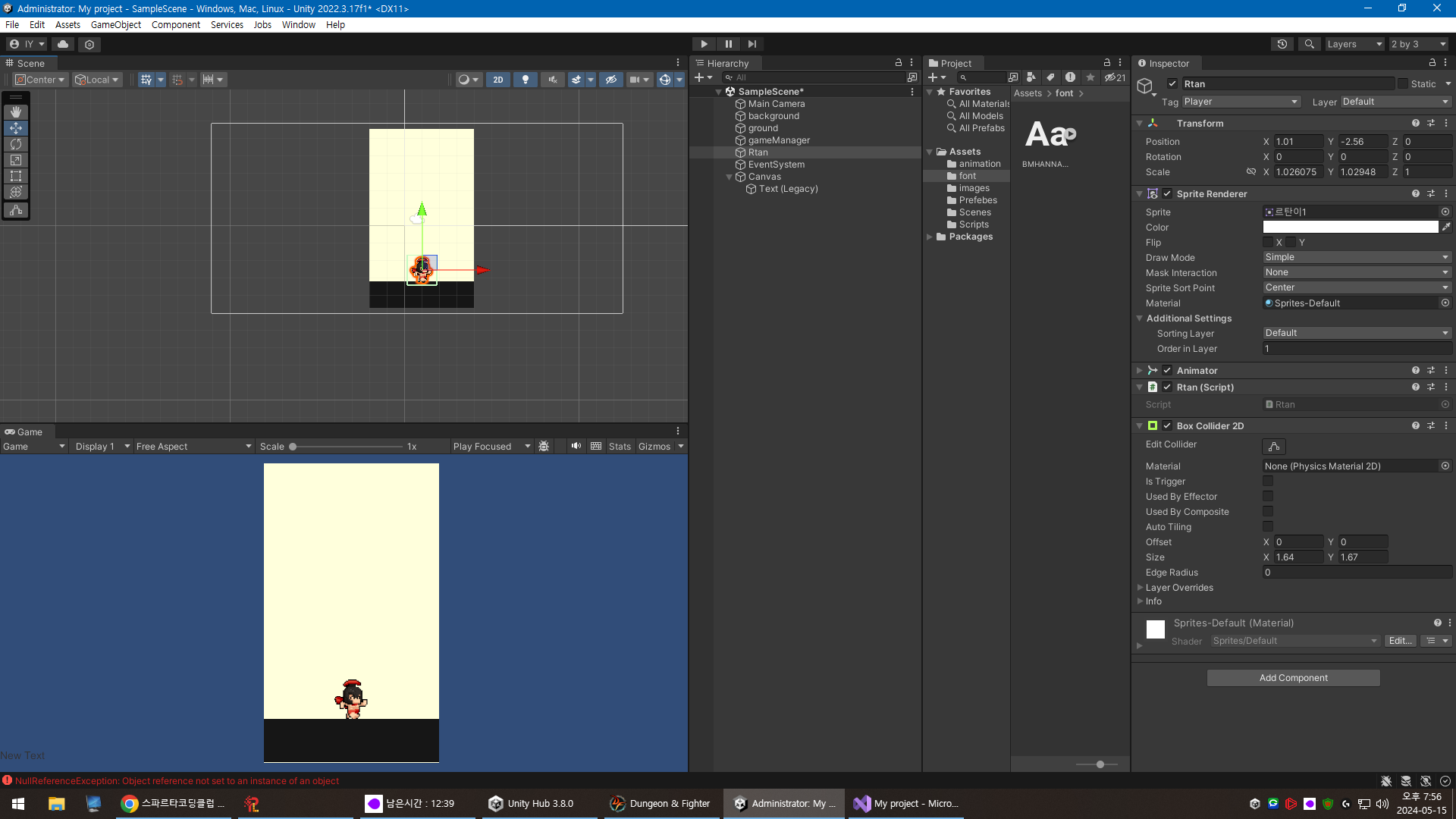
Task: Select the Transform tool
Action: click(x=16, y=192)
